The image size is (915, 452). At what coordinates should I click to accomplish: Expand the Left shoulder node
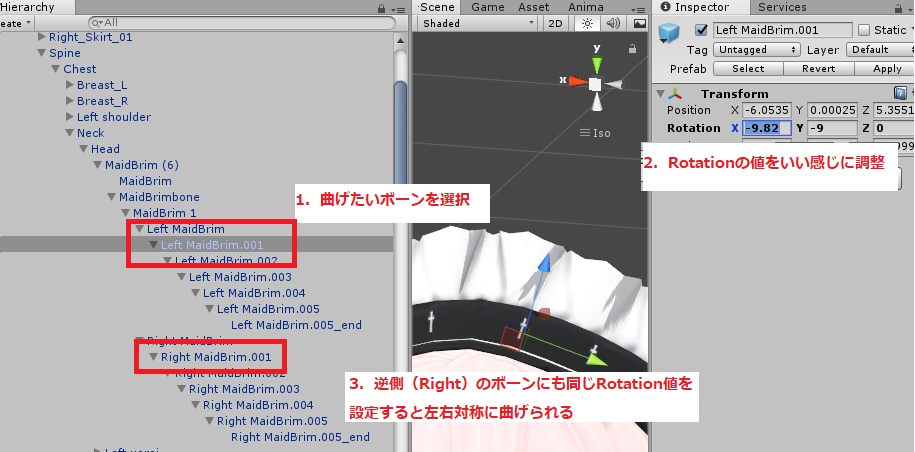click(x=70, y=117)
